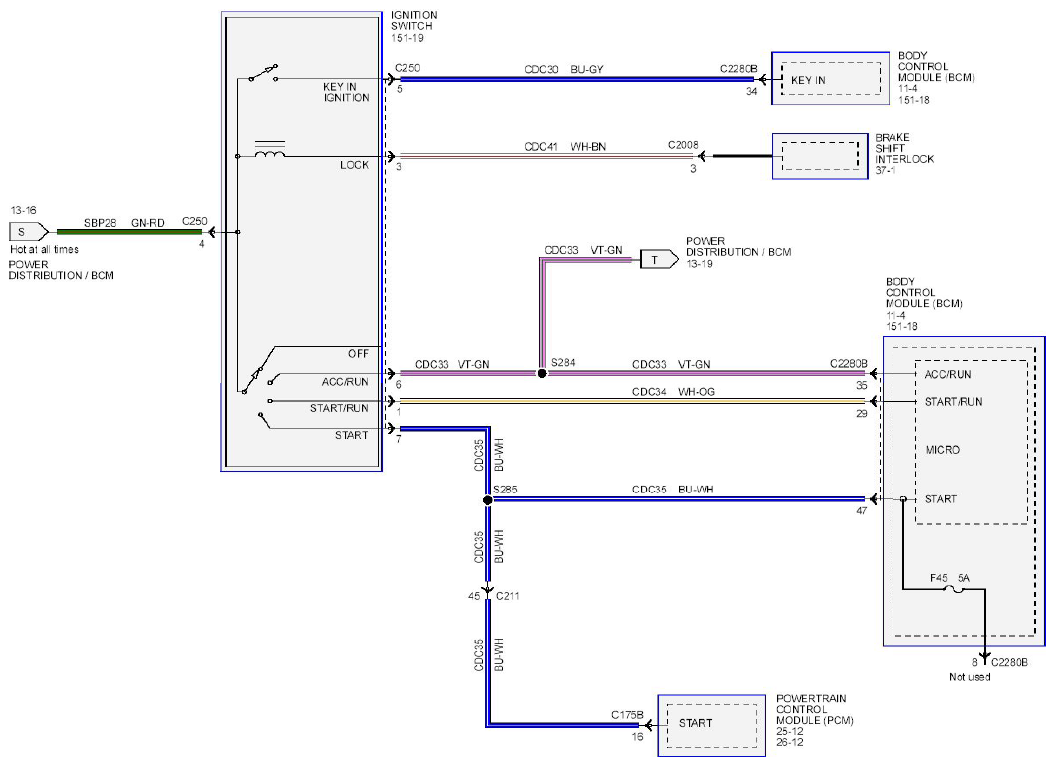Click the KEY IN IGNITION label
The image size is (1055, 766).
coord(346,92)
